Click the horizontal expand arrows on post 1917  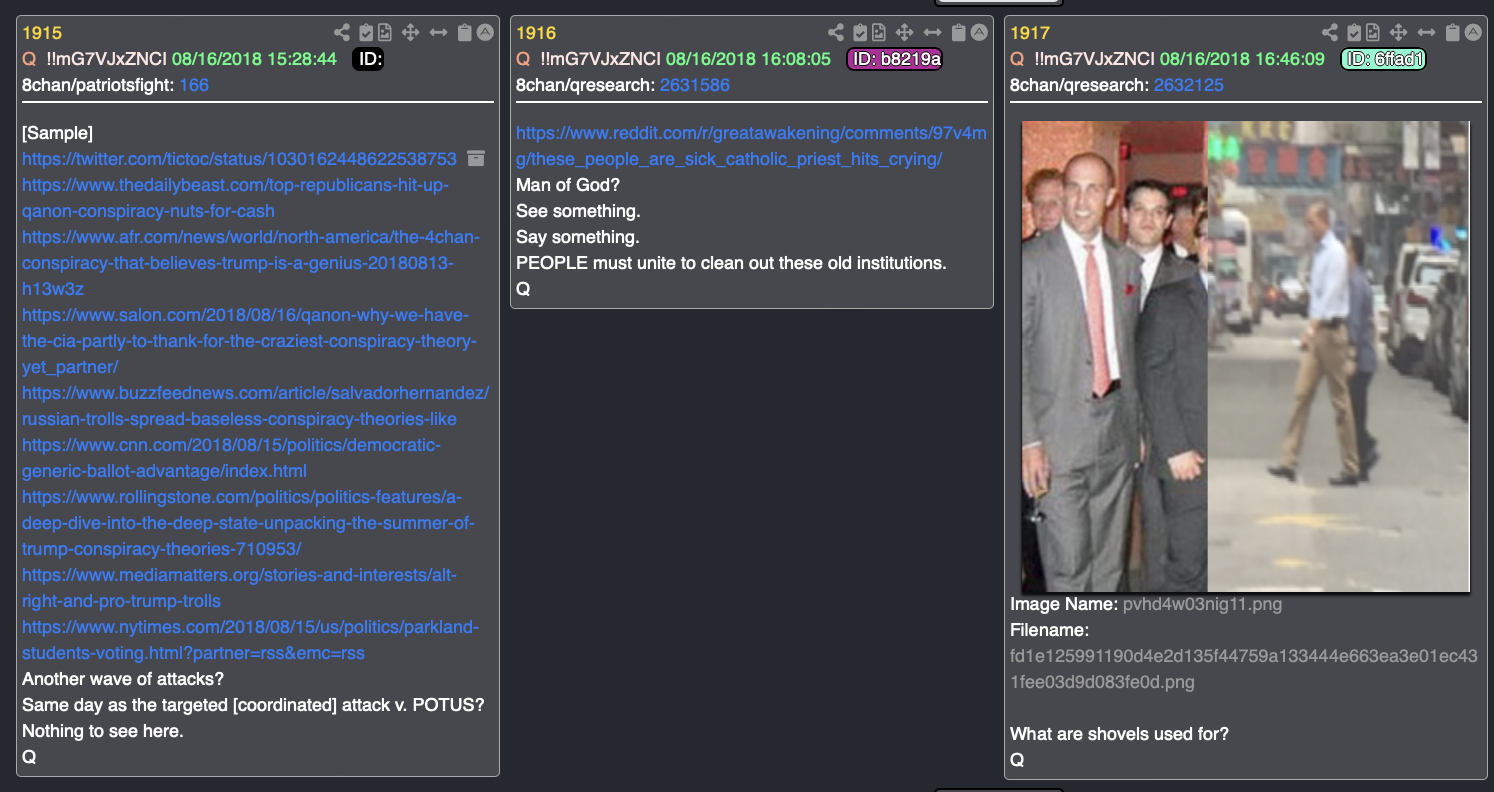(x=1426, y=33)
